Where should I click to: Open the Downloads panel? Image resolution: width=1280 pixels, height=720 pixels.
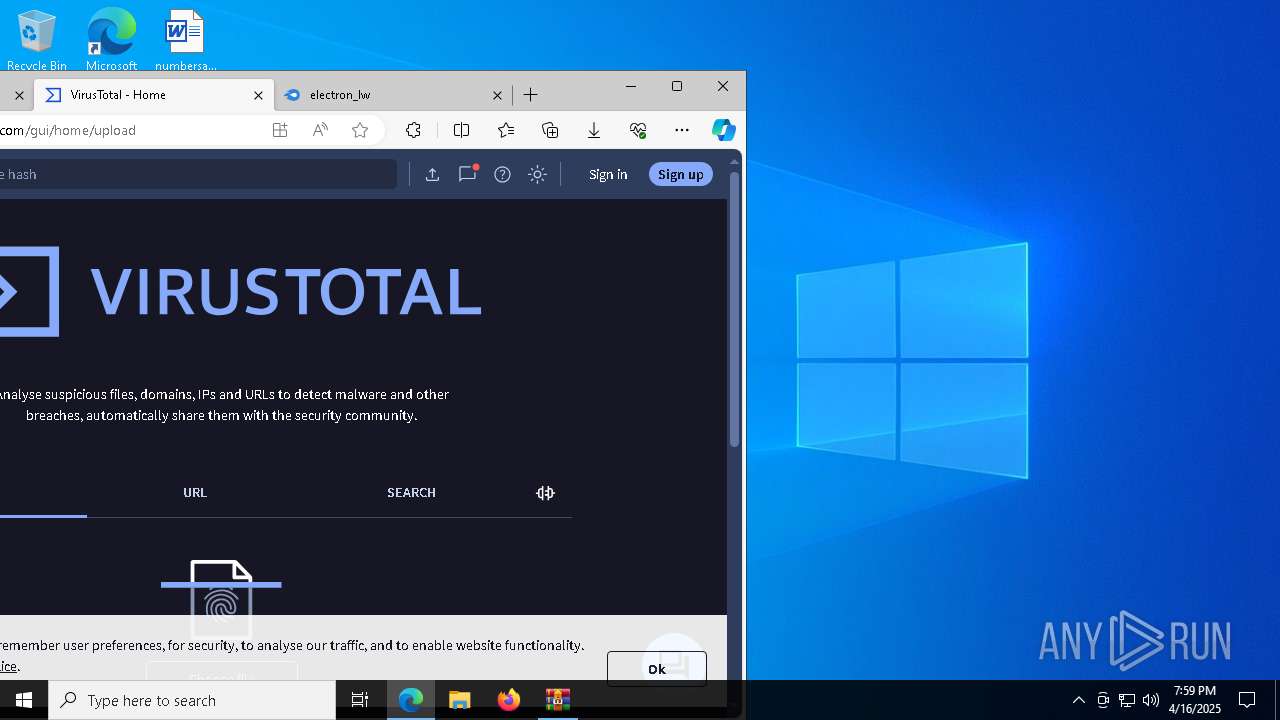coord(594,130)
